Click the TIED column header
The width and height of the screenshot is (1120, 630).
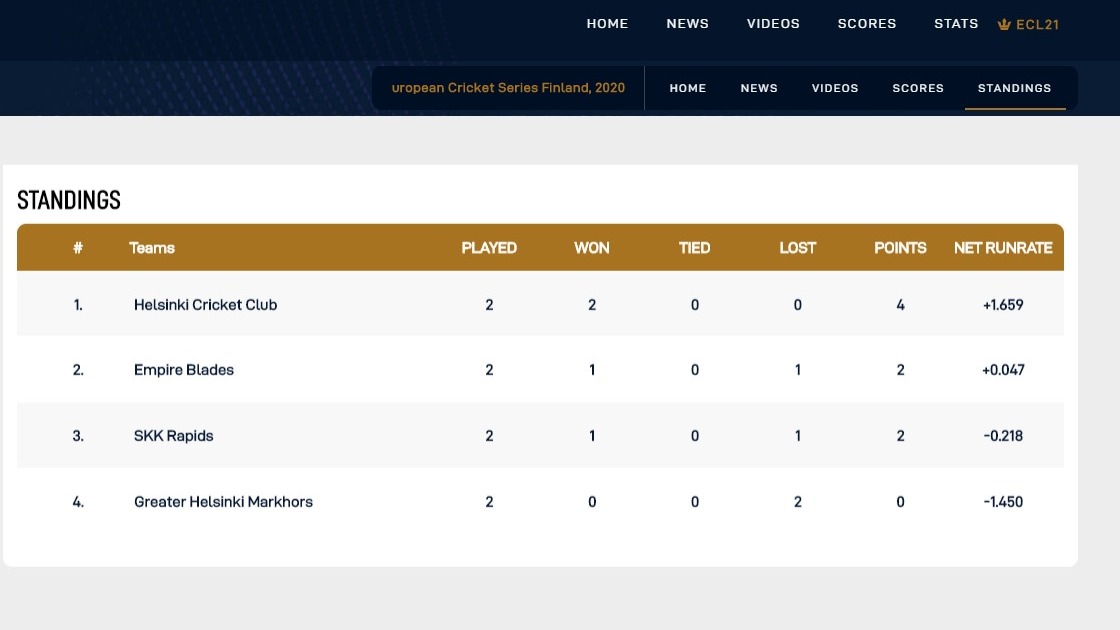point(694,248)
